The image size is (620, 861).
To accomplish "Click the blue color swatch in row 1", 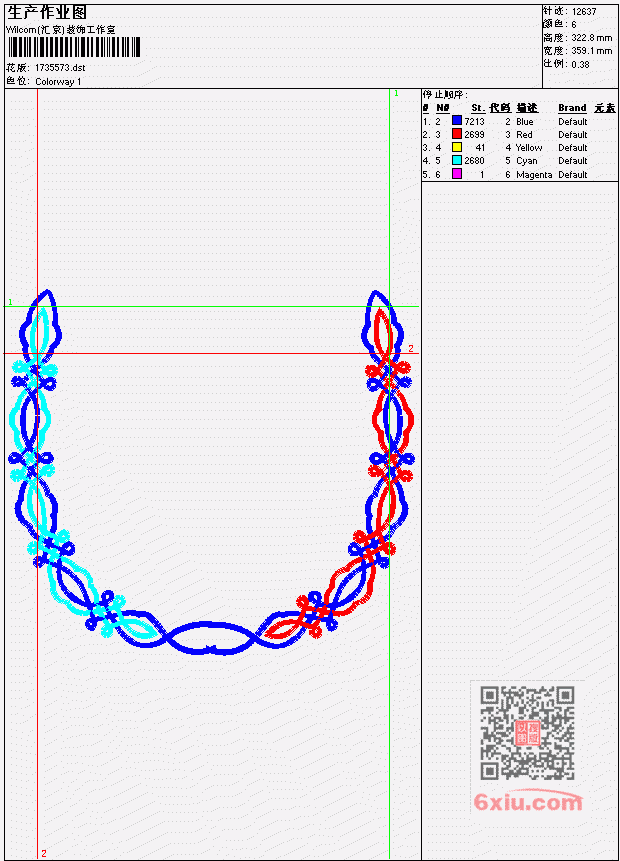I will pos(456,120).
